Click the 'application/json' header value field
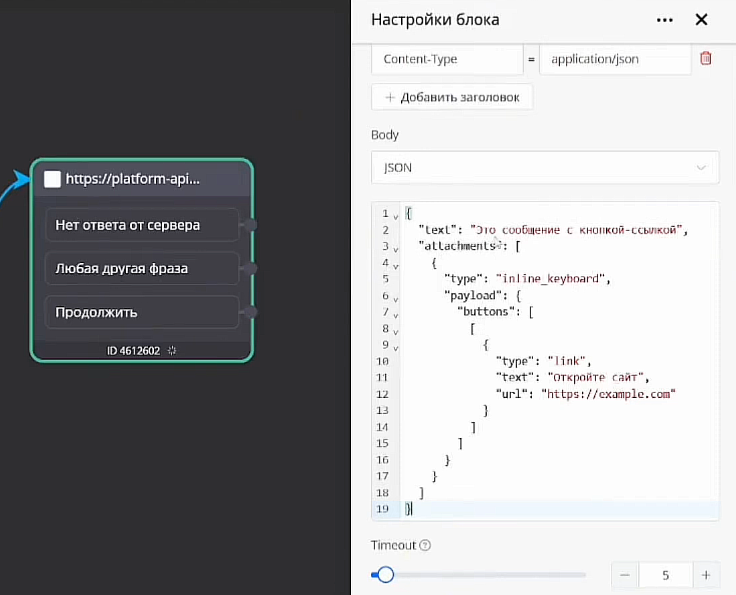 614,59
